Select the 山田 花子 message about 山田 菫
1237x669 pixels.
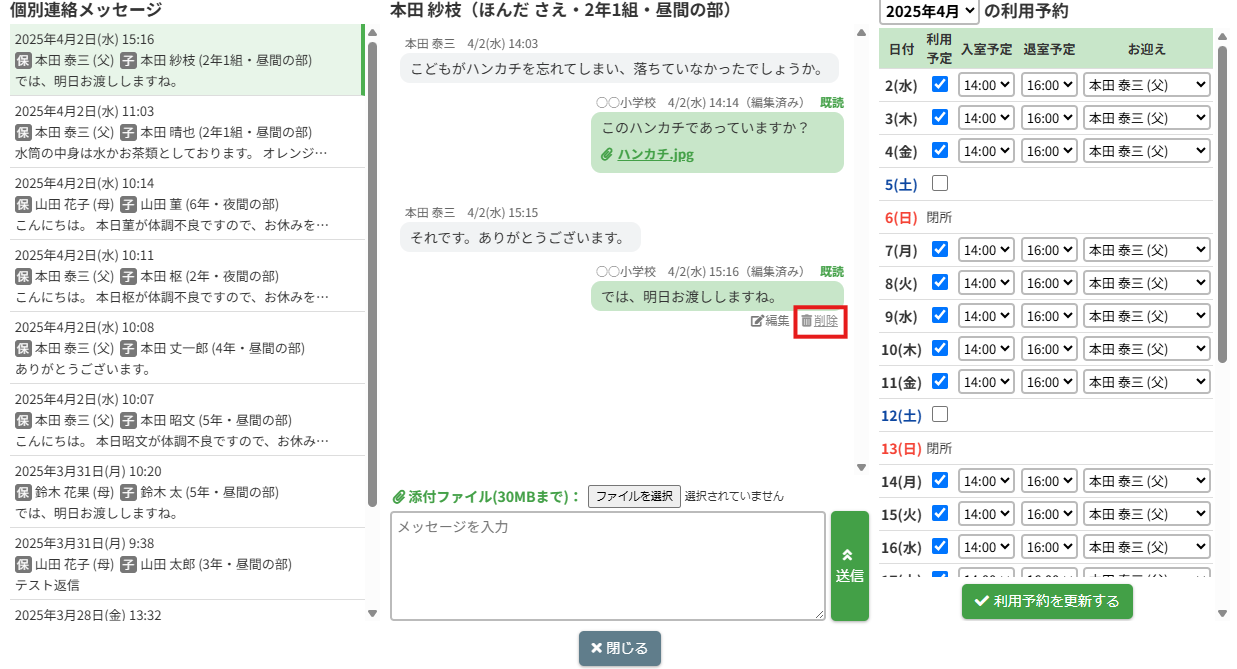pyautogui.click(x=186, y=204)
